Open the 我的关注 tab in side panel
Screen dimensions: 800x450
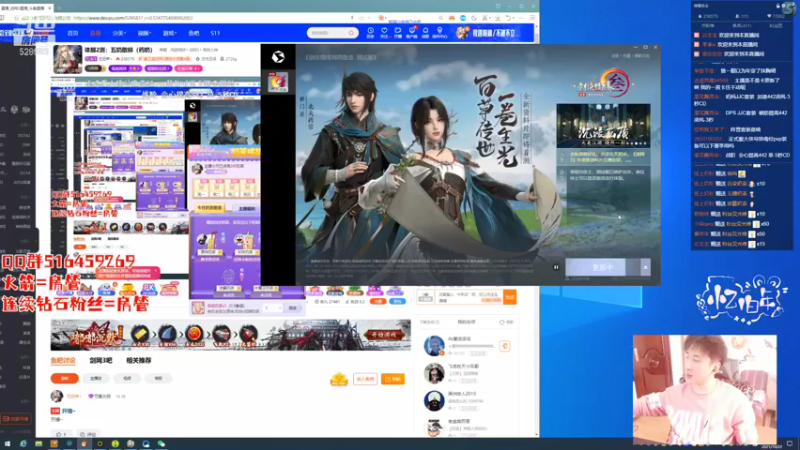(x=466, y=322)
